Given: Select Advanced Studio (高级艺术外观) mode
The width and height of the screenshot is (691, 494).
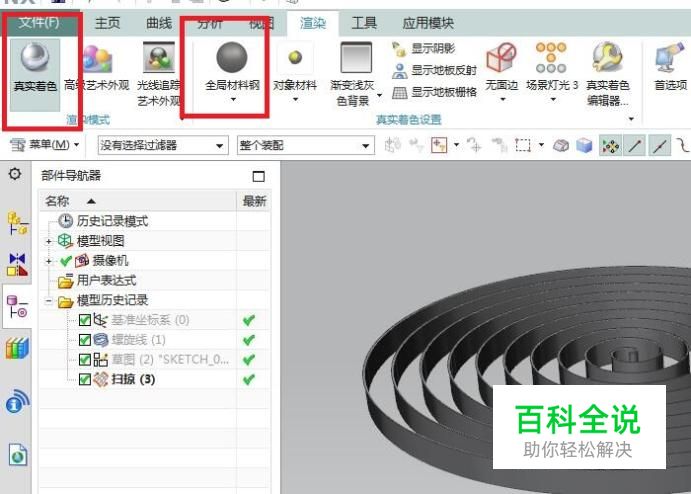Looking at the screenshot, I should click(97, 66).
